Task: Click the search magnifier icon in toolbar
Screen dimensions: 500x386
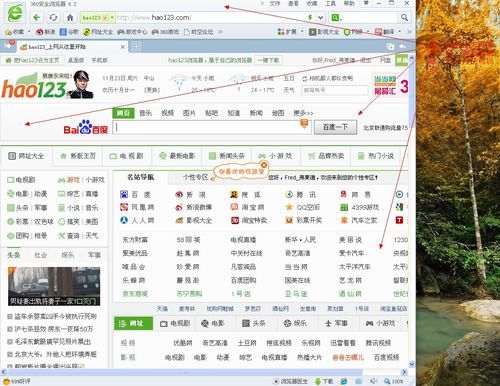Action: pyautogui.click(x=404, y=17)
